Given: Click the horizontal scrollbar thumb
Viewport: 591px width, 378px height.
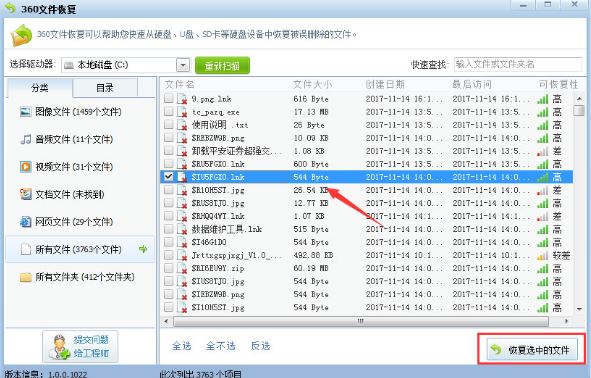Looking at the screenshot, I should [x=361, y=321].
